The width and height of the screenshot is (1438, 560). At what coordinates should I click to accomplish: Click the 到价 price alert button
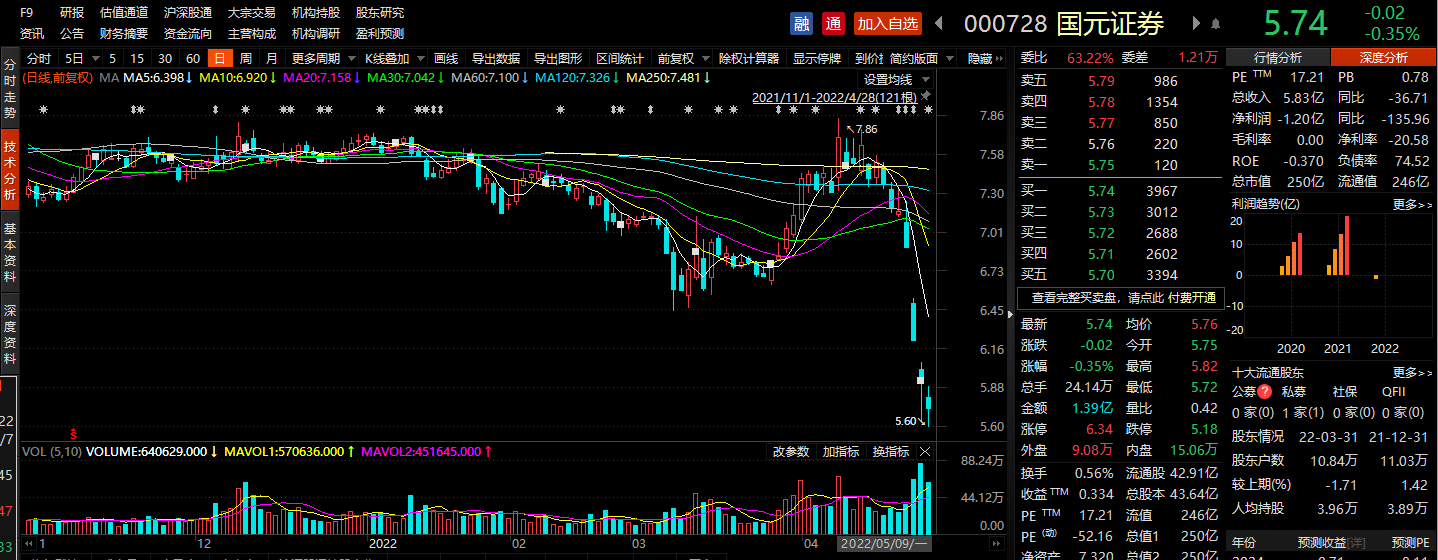tap(867, 58)
